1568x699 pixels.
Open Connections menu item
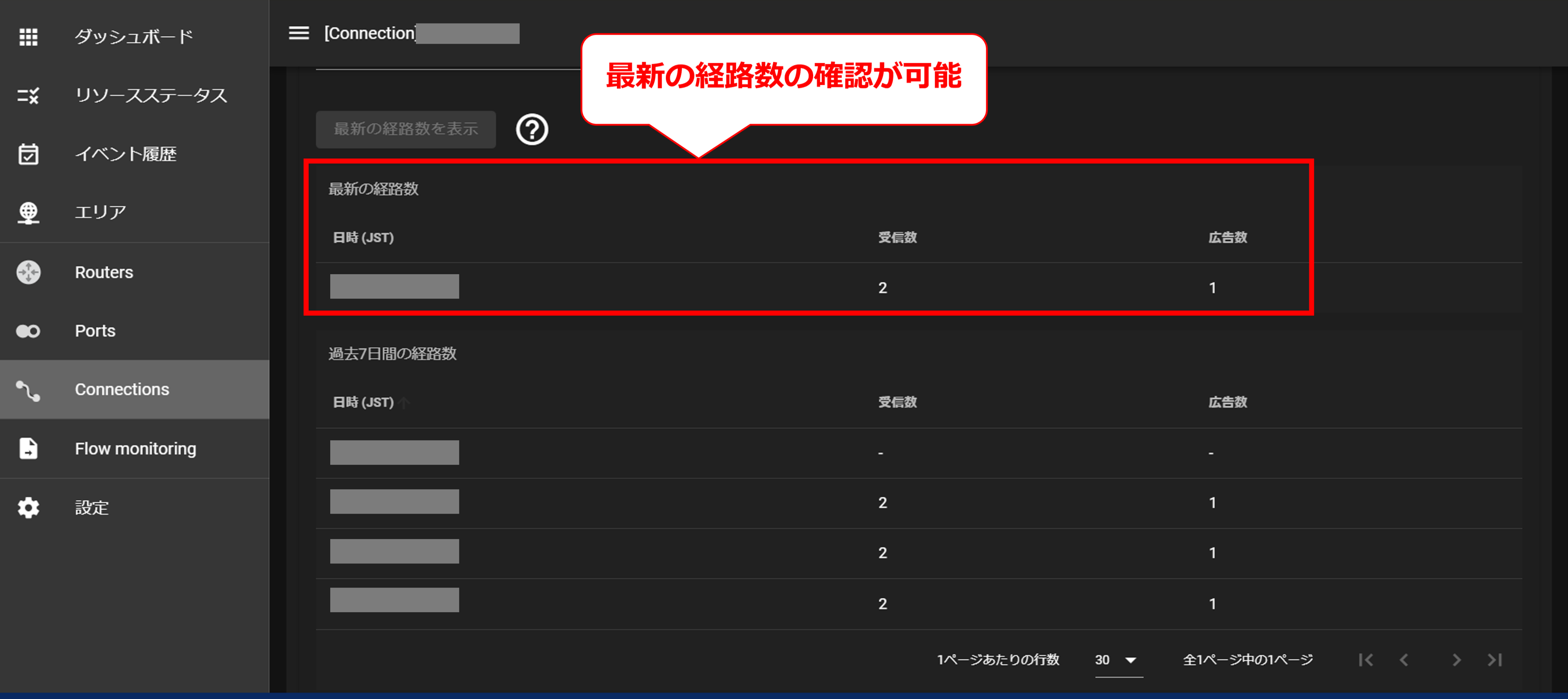click(122, 390)
